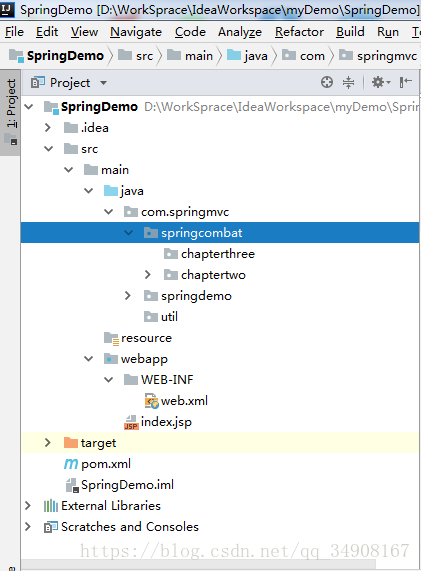Click the SpringDemo.iml module file icon
Viewport: 421px width, 571px height.
pyautogui.click(x=72, y=485)
